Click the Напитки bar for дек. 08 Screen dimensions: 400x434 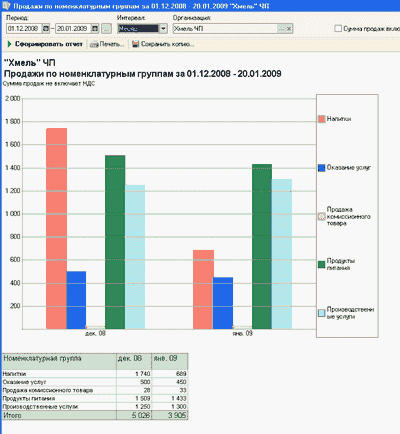click(x=56, y=229)
